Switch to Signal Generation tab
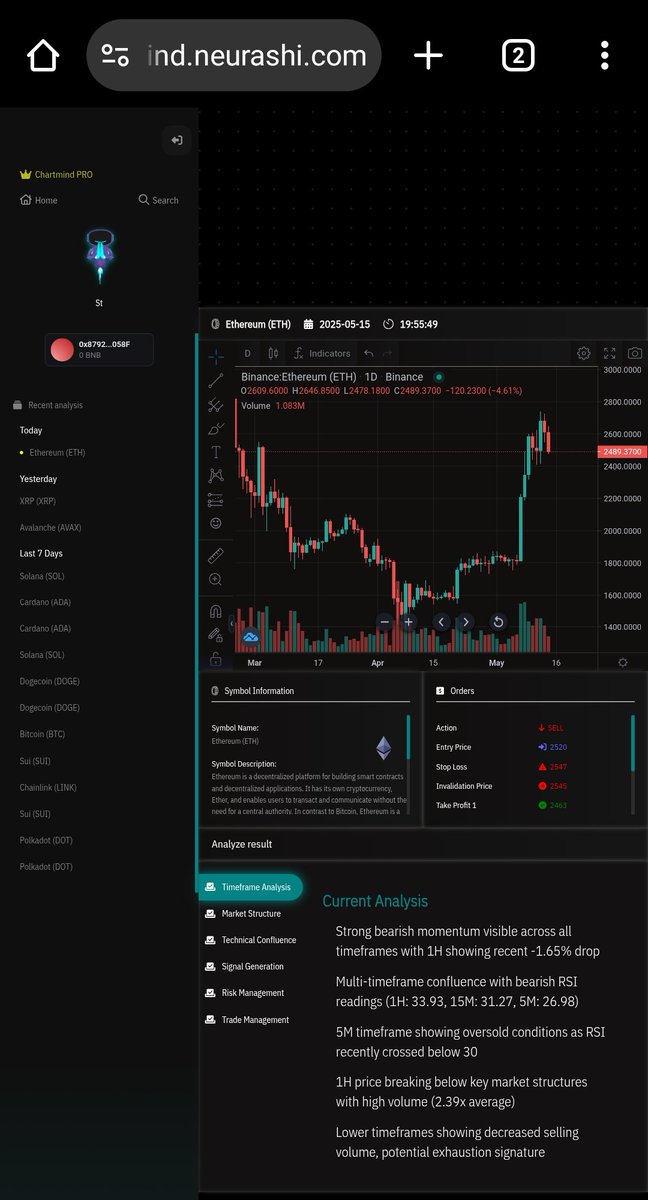Screen dimensions: 648x1200 coord(244,967)
